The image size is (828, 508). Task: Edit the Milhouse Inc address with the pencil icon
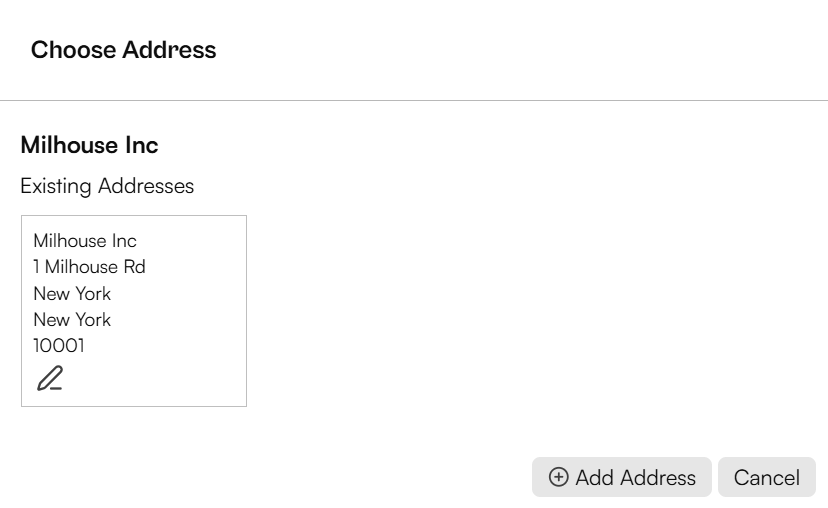tap(50, 378)
